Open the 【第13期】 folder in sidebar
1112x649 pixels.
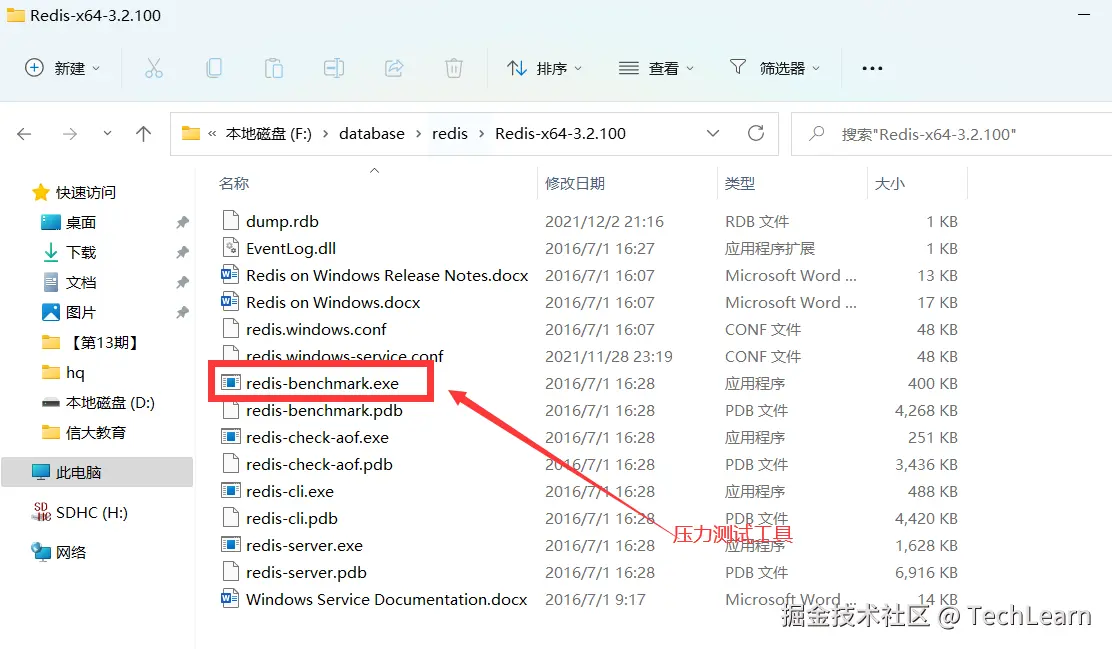tap(89, 343)
